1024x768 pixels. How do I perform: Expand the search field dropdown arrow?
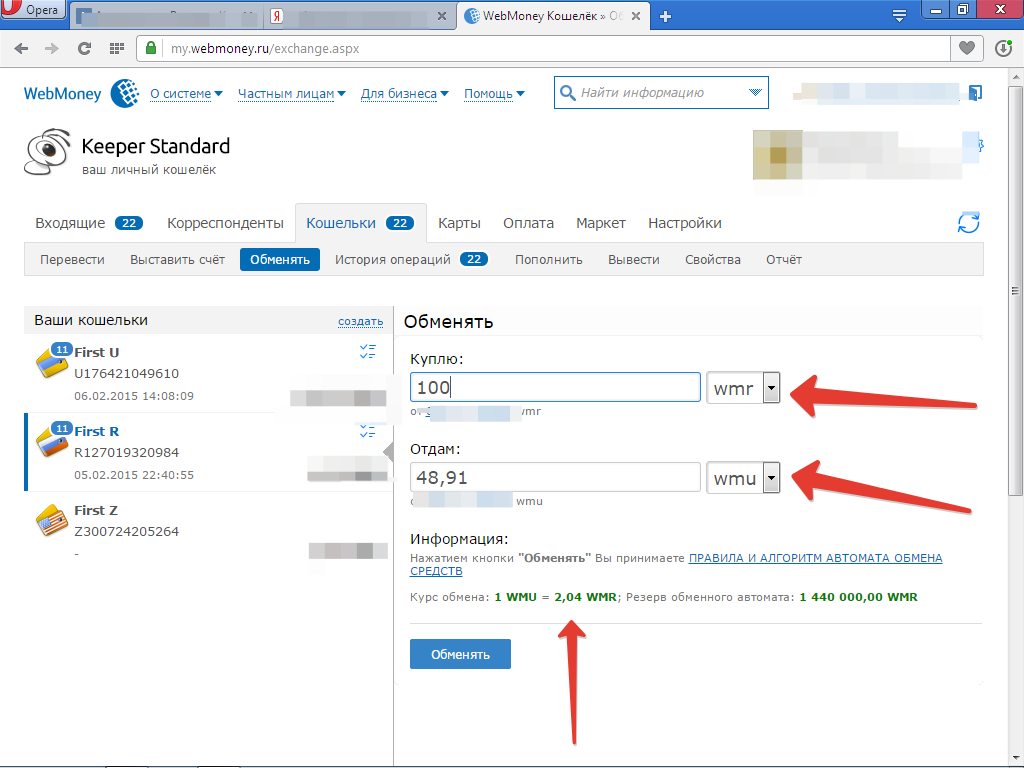click(x=755, y=93)
